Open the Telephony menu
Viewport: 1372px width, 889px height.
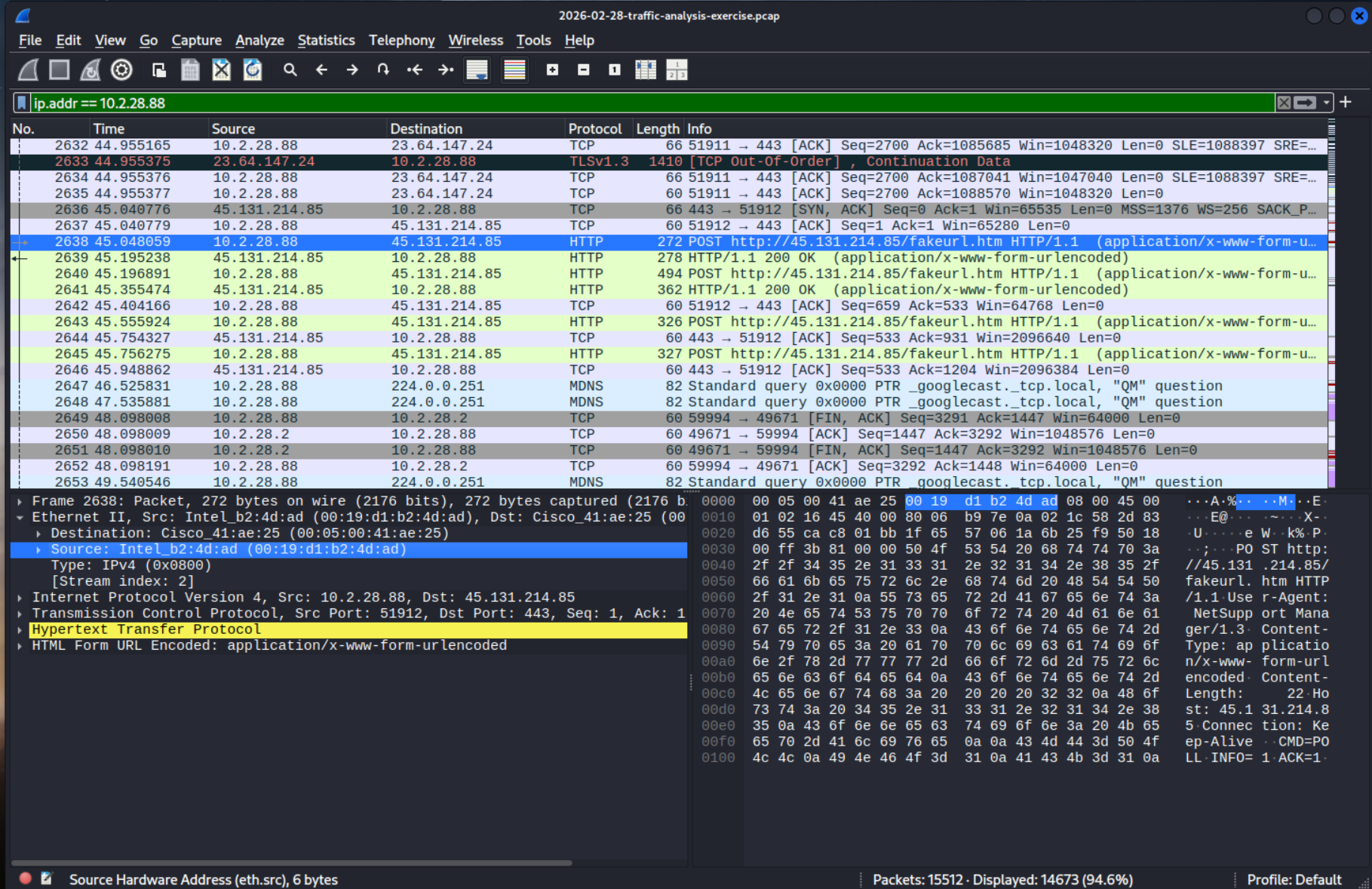[x=402, y=40]
